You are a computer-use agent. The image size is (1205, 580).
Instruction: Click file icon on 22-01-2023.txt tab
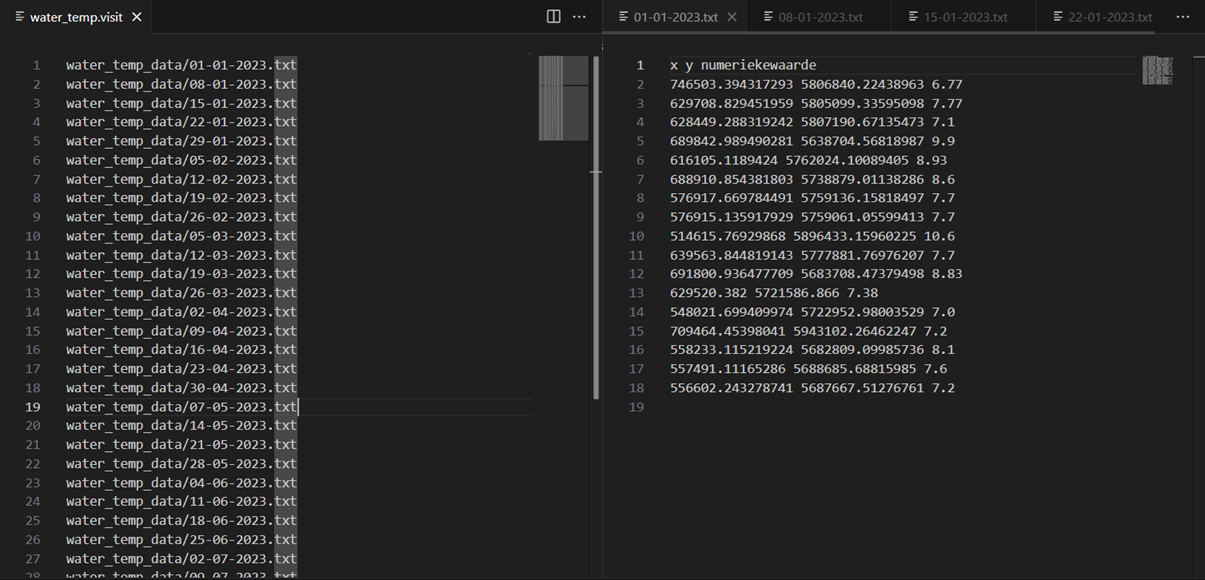(1058, 17)
